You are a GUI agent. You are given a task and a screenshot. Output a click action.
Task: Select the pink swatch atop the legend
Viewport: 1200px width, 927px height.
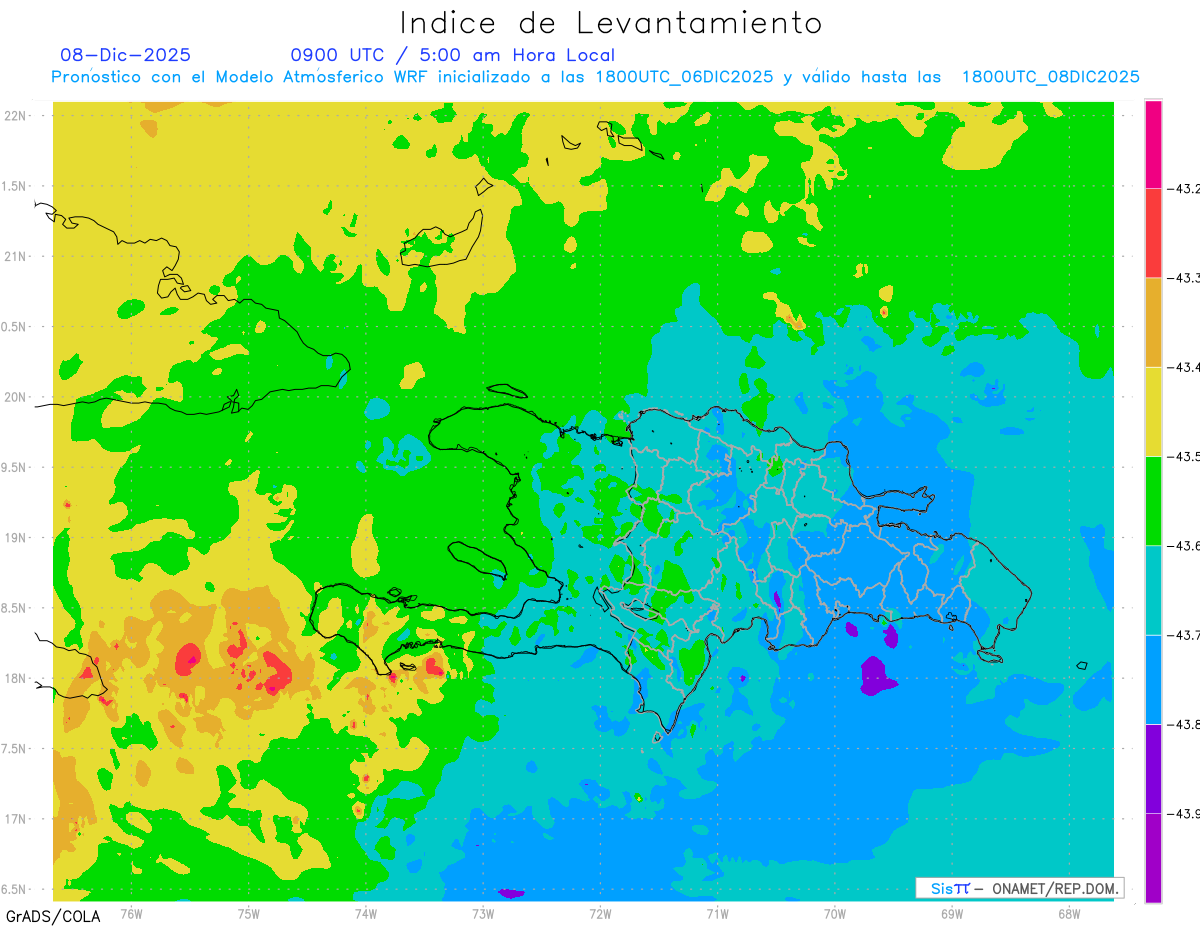pos(1153,144)
